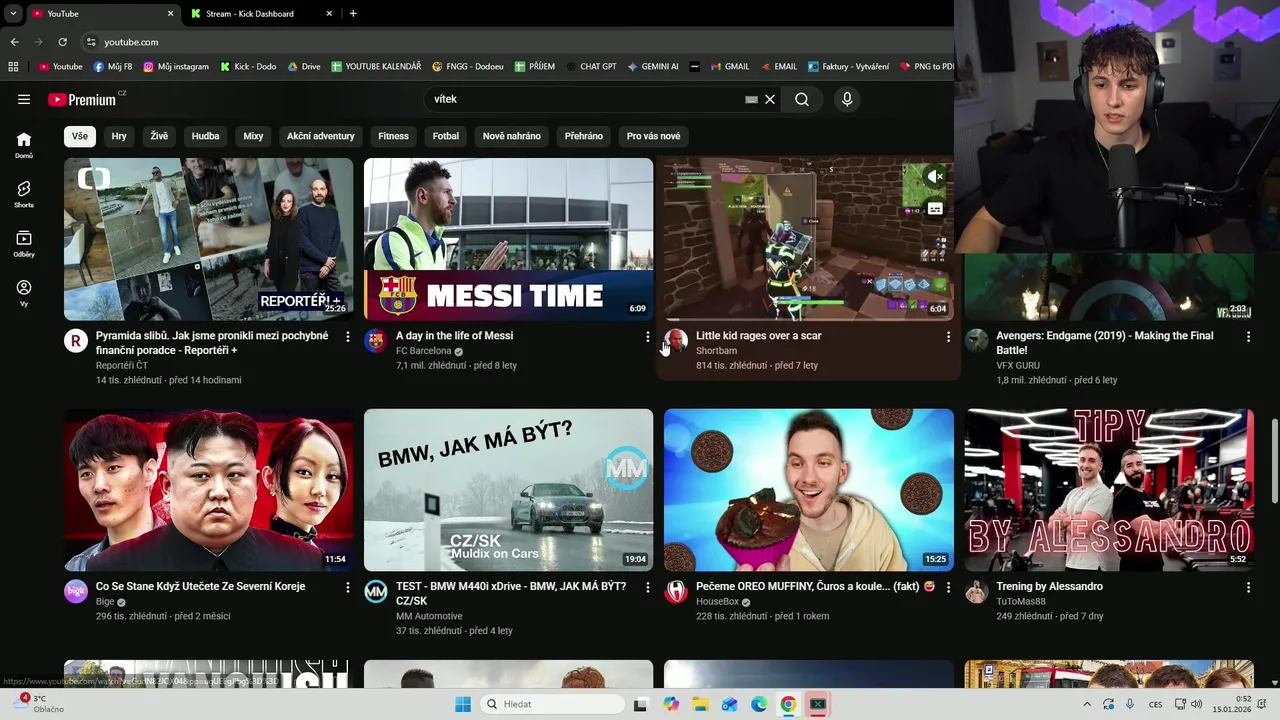Open Reportéři ČT channel avatar
The height and width of the screenshot is (720, 1280).
pos(76,341)
